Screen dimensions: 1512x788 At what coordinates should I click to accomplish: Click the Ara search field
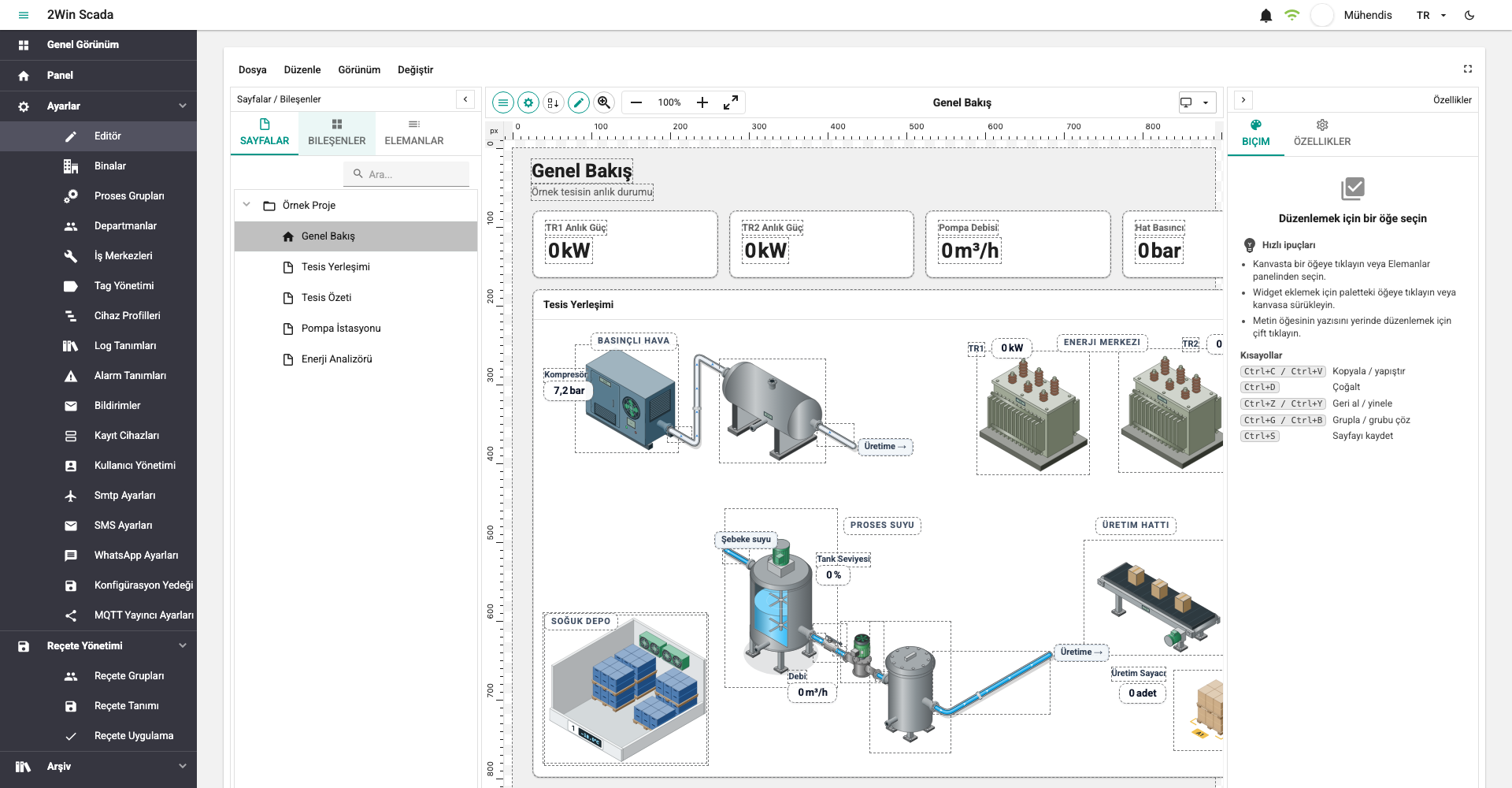(406, 174)
